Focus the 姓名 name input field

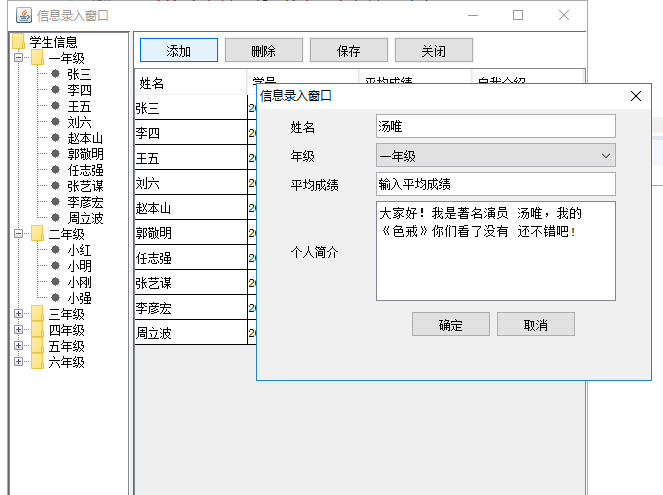tap(495, 126)
